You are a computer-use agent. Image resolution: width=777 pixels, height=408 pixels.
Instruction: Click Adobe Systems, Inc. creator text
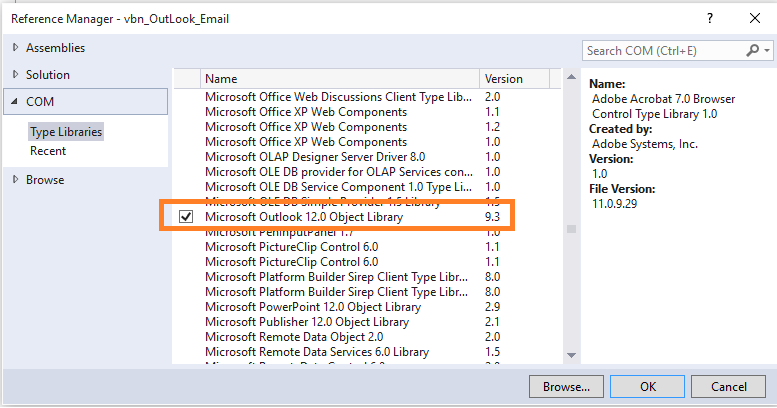tap(645, 144)
